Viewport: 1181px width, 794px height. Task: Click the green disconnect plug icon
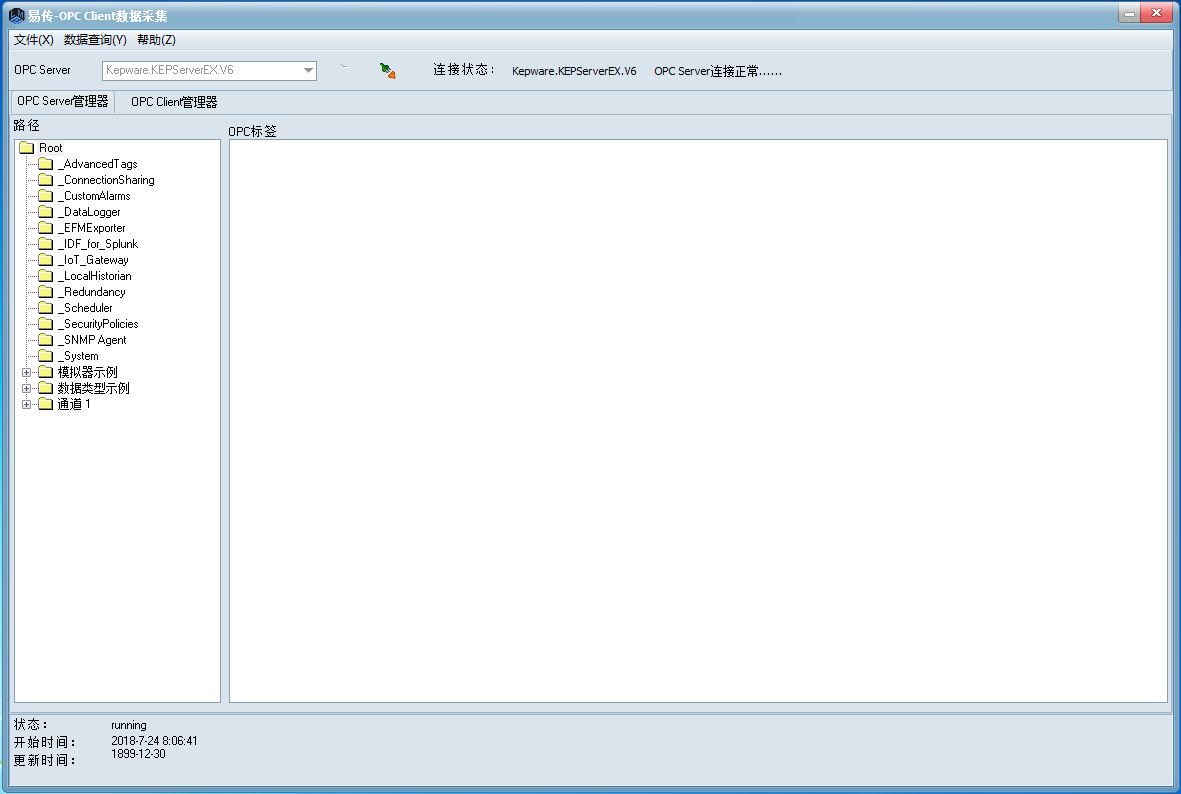point(387,70)
